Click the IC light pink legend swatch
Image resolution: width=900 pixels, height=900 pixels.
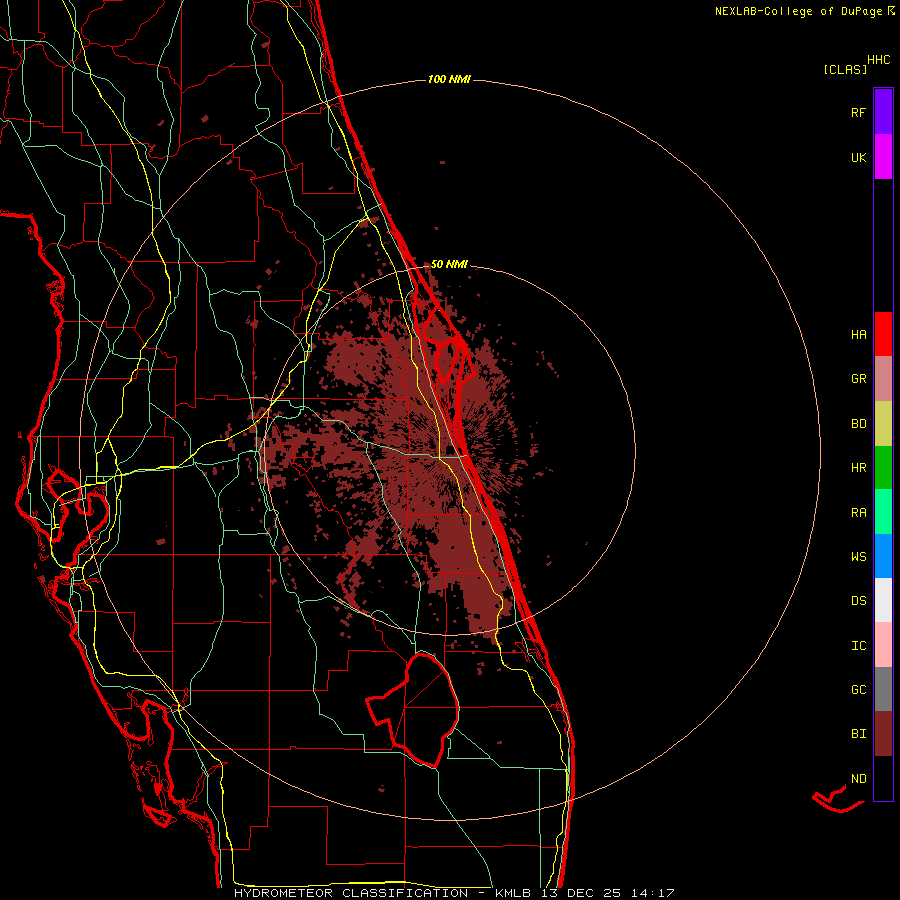[883, 645]
